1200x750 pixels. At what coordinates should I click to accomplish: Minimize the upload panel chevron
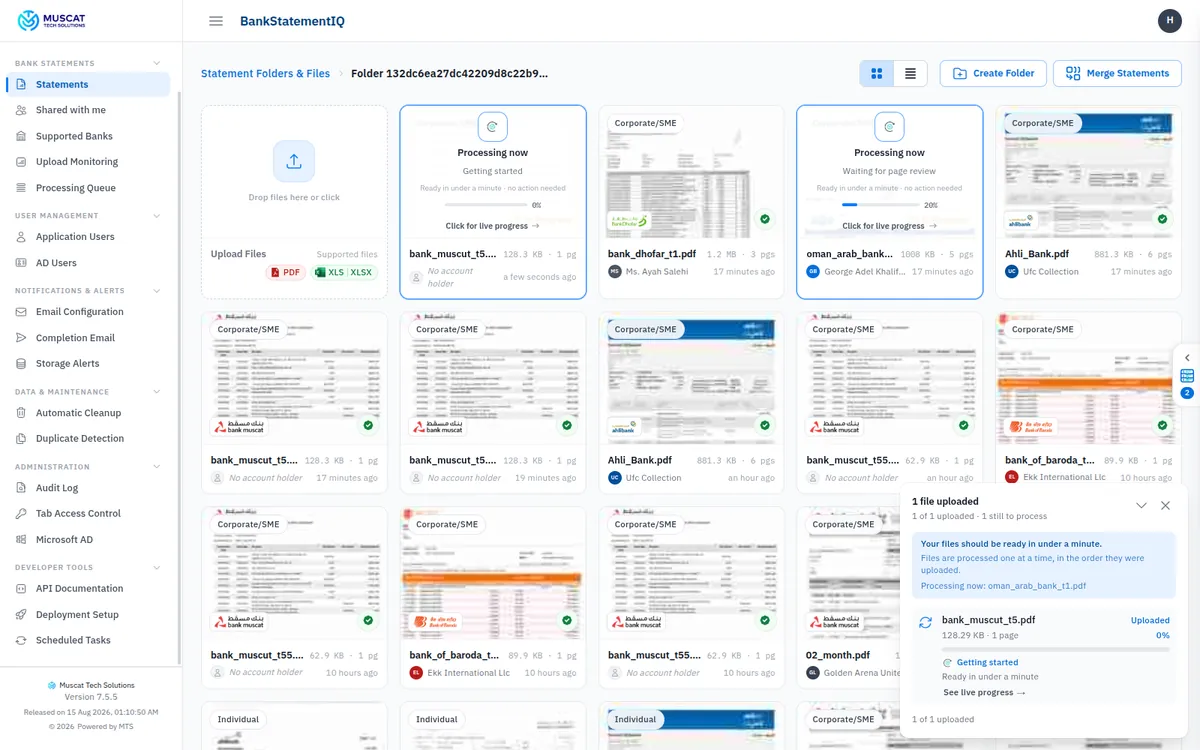(x=1141, y=505)
